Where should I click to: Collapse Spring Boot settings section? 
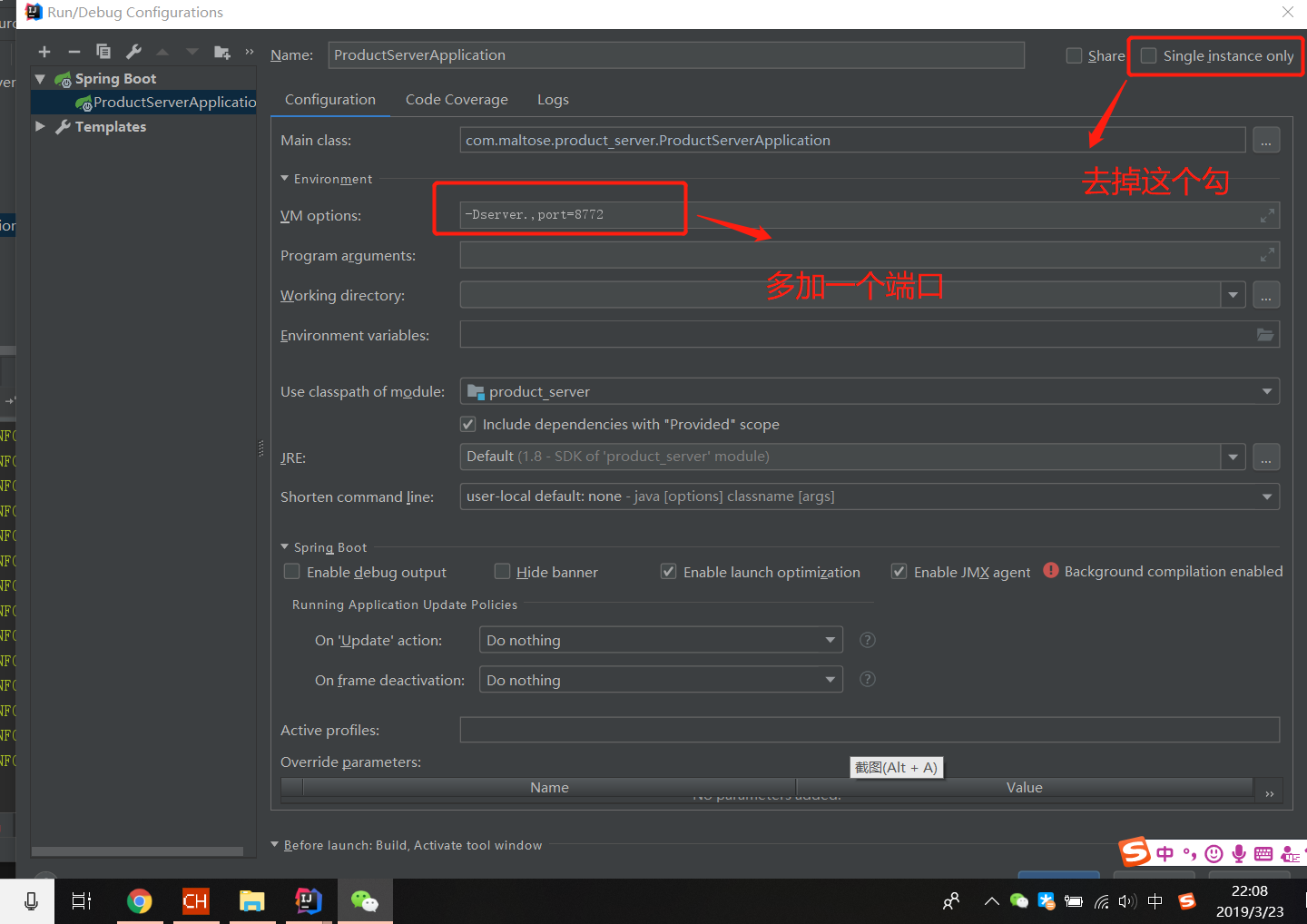(x=285, y=547)
